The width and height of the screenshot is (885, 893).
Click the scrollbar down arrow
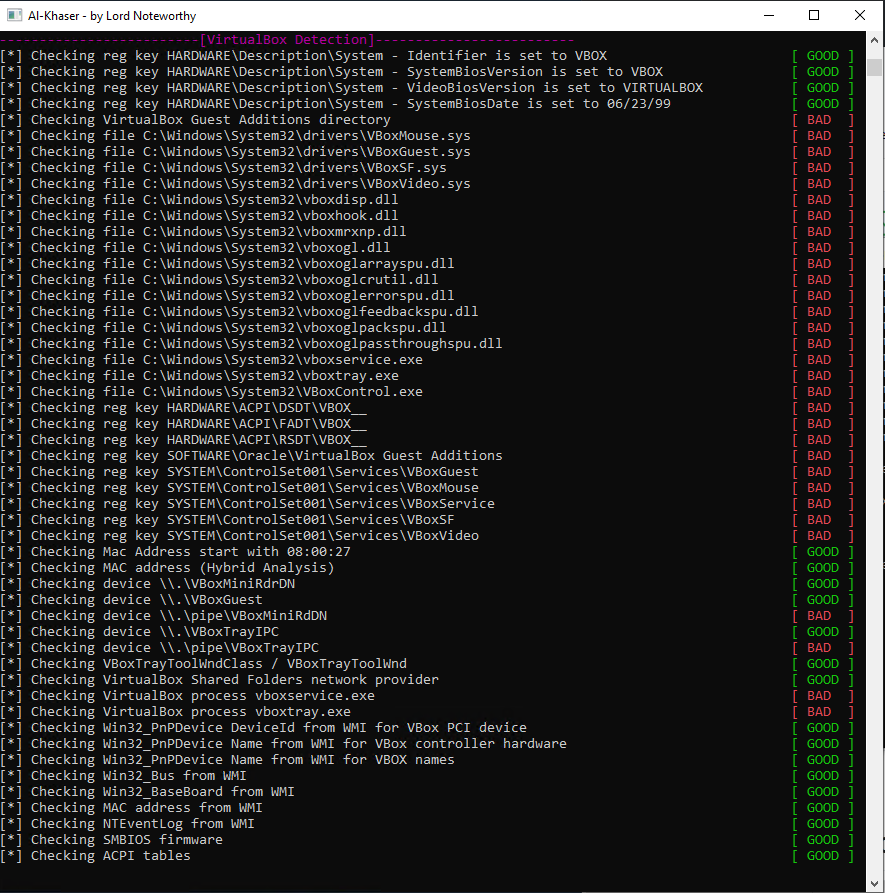coord(874,884)
